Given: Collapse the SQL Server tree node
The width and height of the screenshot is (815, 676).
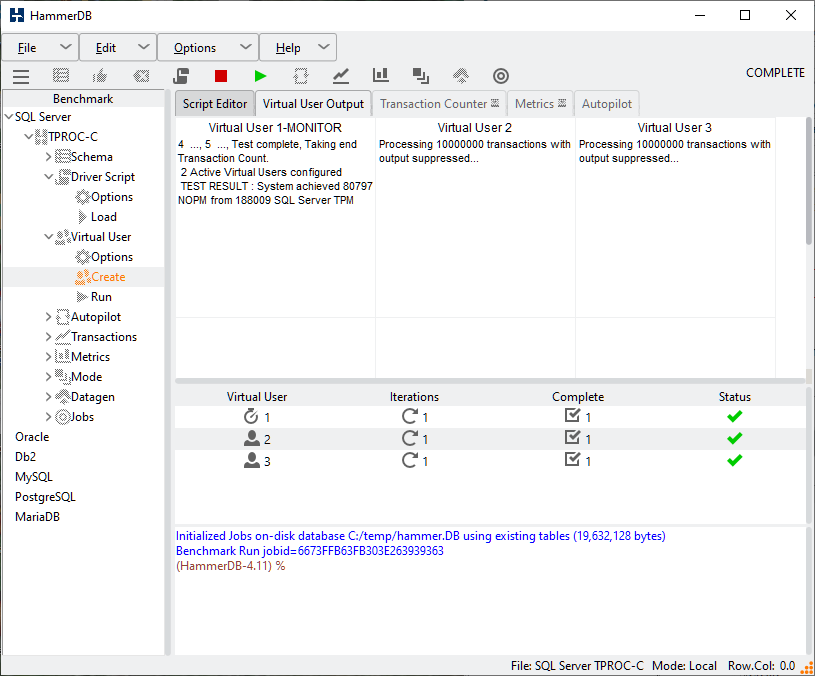Looking at the screenshot, I should coord(9,117).
